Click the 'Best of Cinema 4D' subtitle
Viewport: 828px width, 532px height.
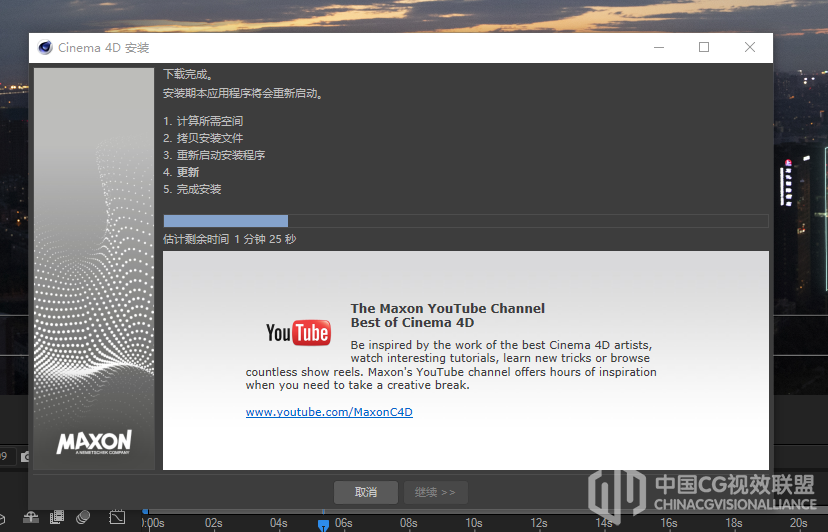(412, 323)
